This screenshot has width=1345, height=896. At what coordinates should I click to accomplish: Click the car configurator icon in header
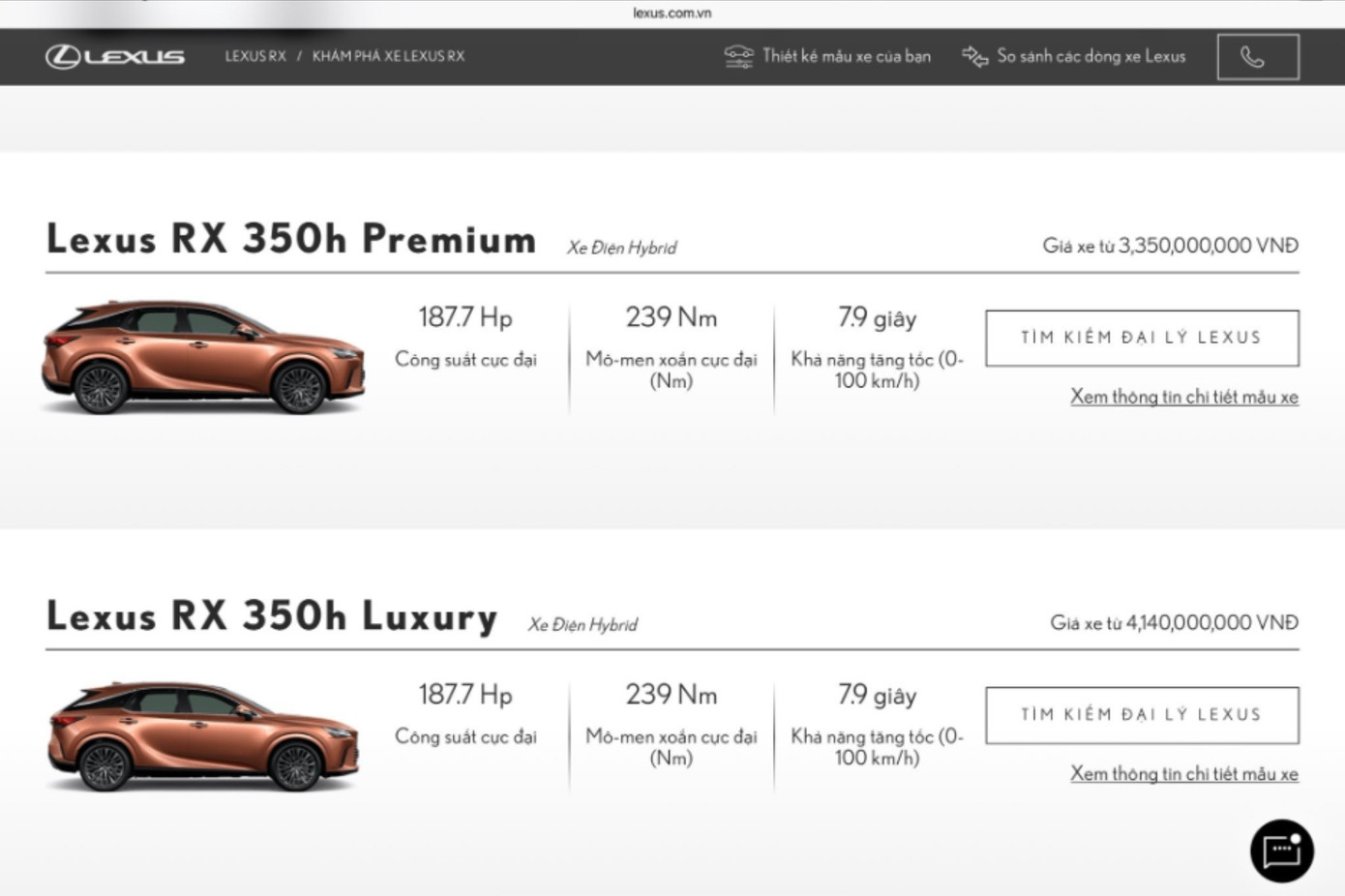pyautogui.click(x=738, y=56)
